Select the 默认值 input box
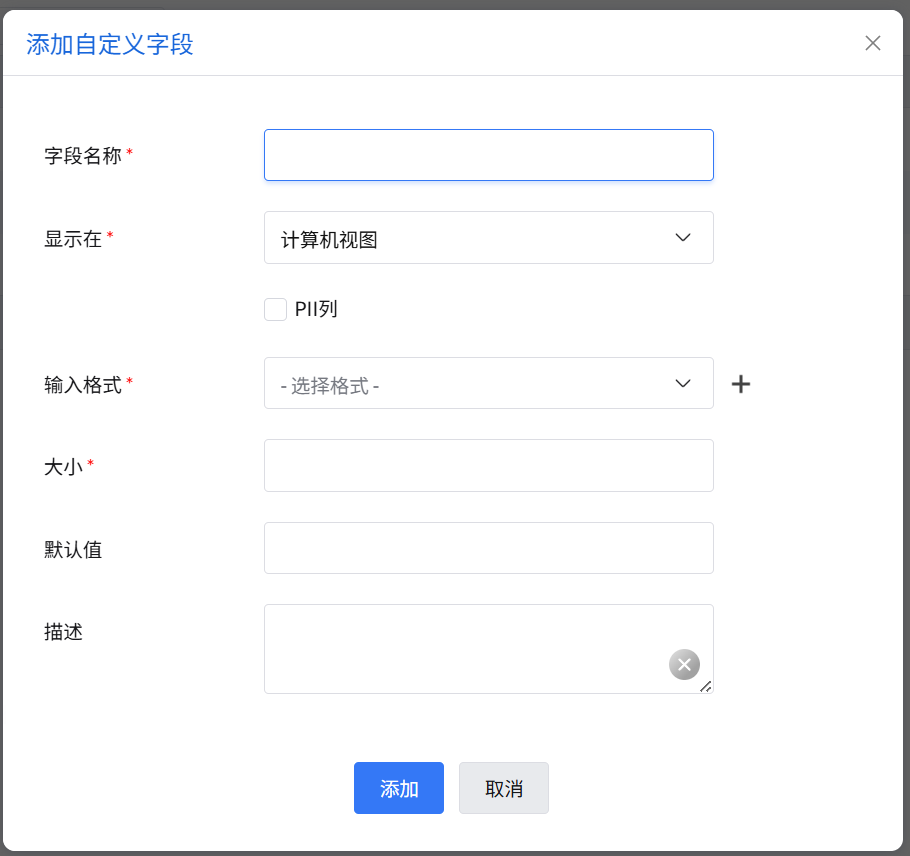This screenshot has height=856, width=910. point(488,548)
